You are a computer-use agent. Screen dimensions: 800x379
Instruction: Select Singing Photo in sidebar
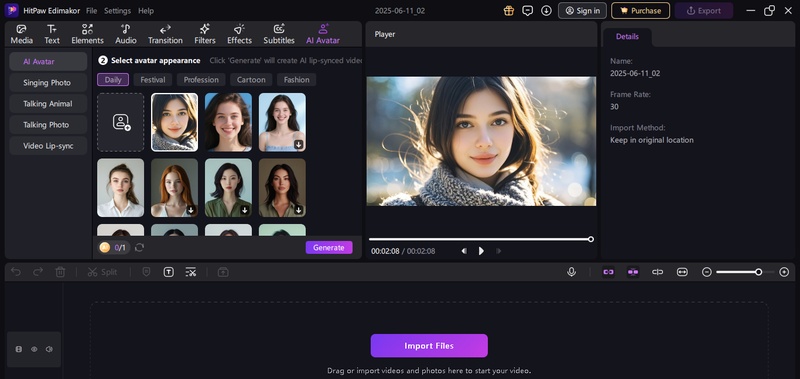(x=48, y=82)
